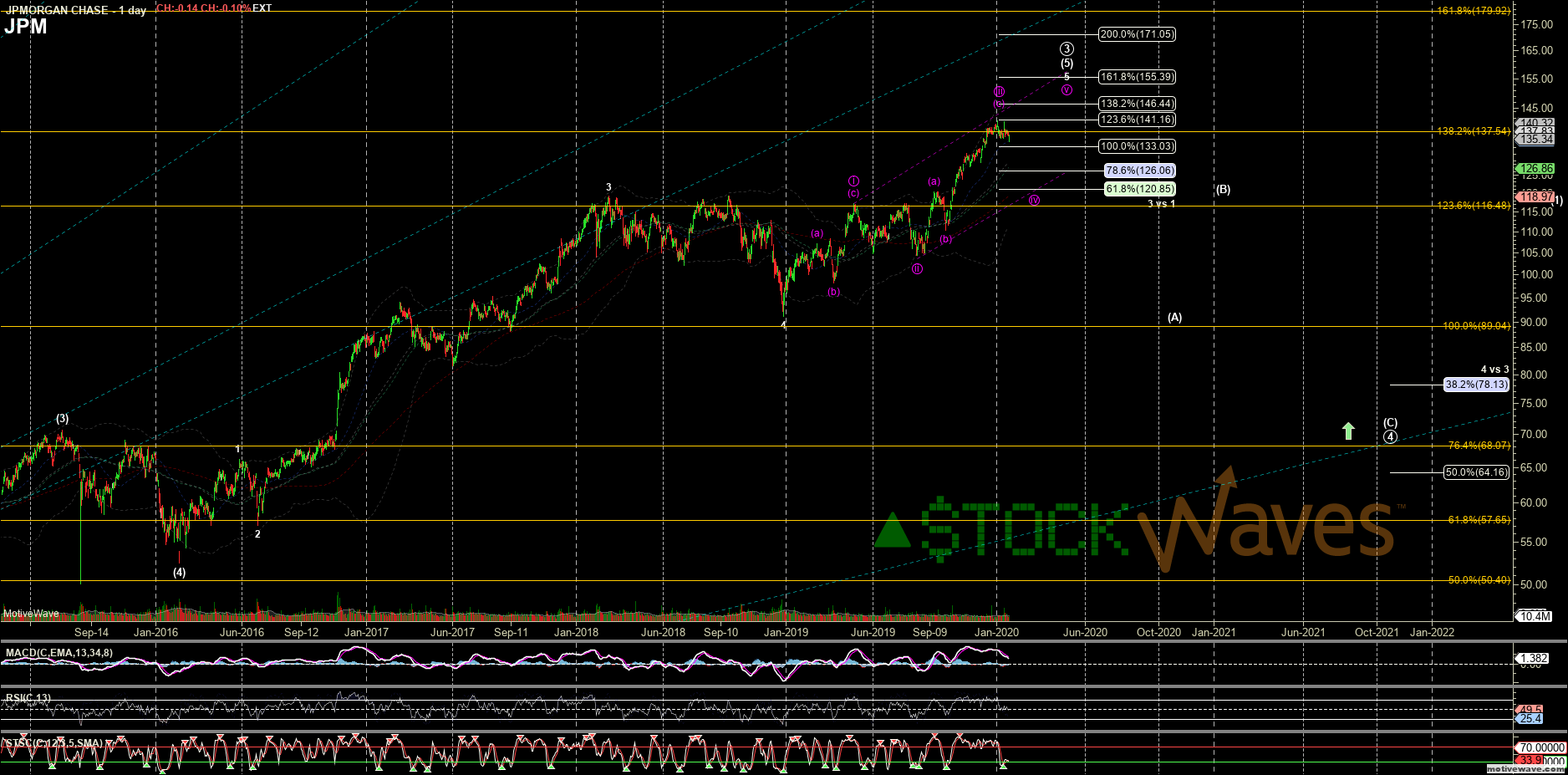The height and width of the screenshot is (775, 1568).
Task: Click the Jun-2017 date axis label
Action: (x=452, y=632)
